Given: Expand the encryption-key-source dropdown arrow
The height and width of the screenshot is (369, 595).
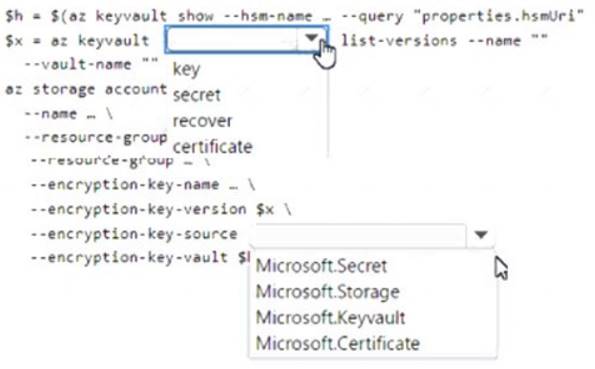Looking at the screenshot, I should [x=481, y=235].
